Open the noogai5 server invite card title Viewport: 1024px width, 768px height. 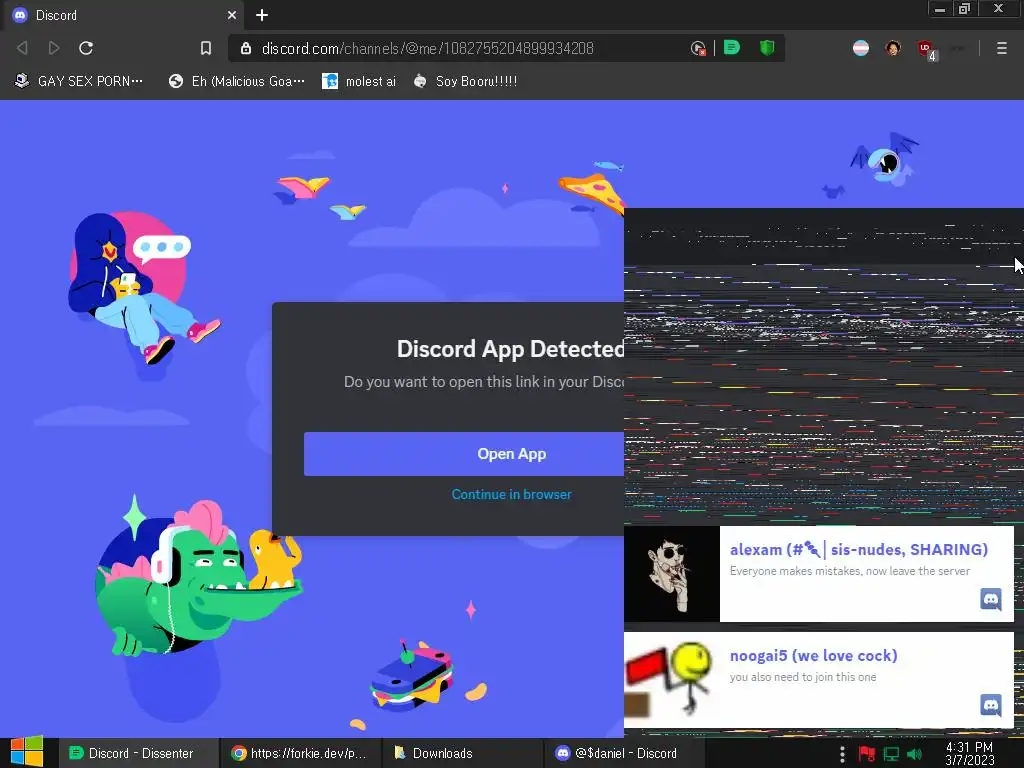click(813, 655)
